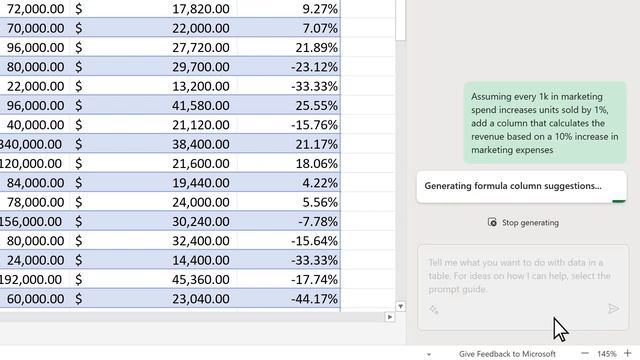Select cell 70,000.00

click(35, 28)
